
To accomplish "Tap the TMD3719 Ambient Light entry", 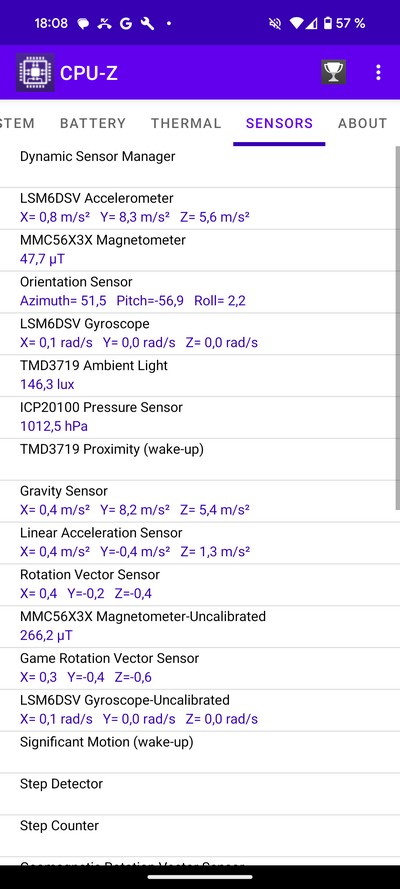I will [197, 376].
